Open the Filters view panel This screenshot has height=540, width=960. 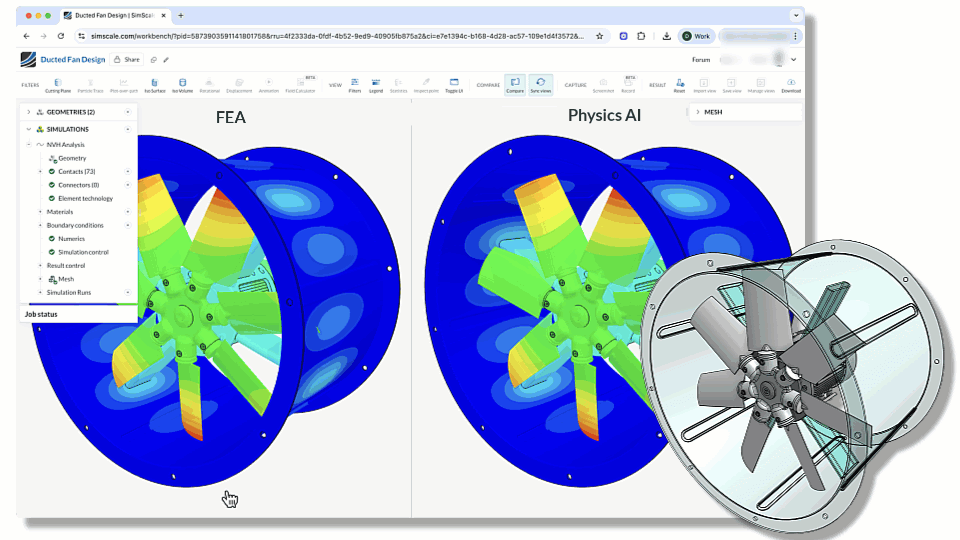[355, 85]
